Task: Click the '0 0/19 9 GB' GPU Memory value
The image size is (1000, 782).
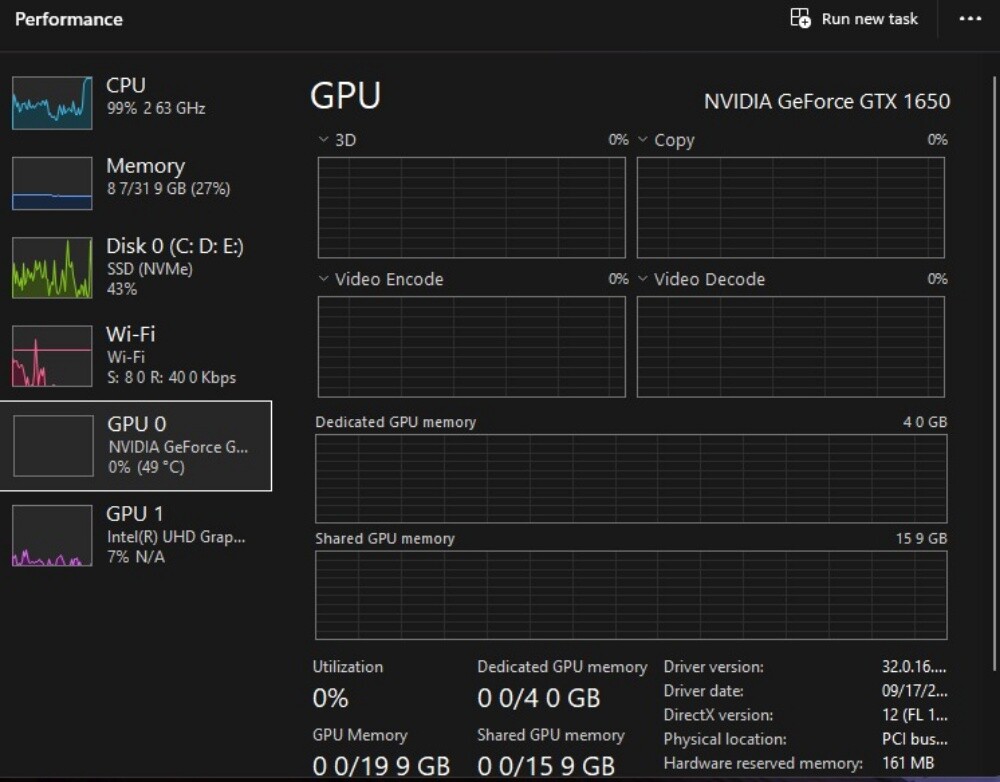Action: 381,766
